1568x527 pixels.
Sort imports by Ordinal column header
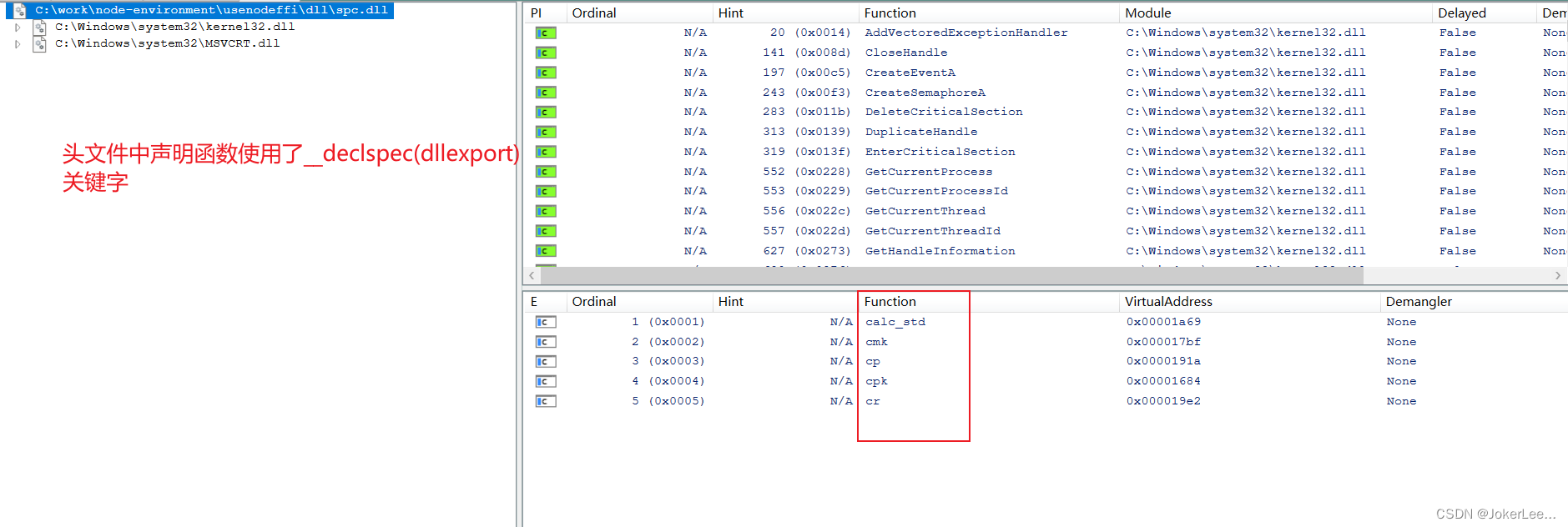pyautogui.click(x=638, y=13)
